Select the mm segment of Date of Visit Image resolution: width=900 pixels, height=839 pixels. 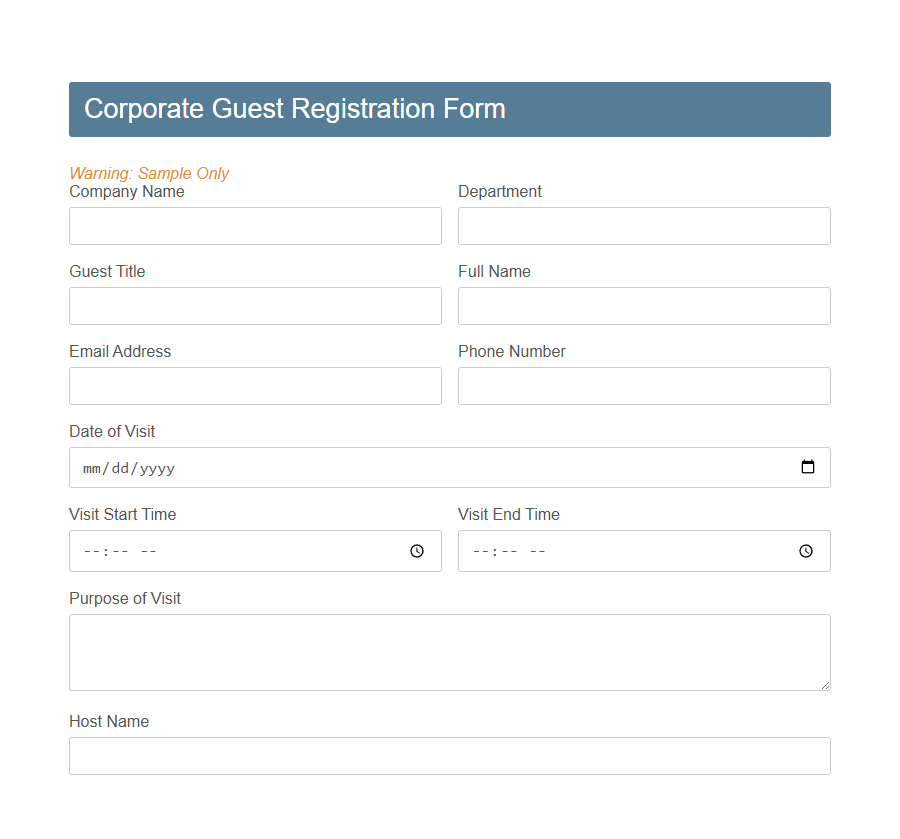coord(91,468)
